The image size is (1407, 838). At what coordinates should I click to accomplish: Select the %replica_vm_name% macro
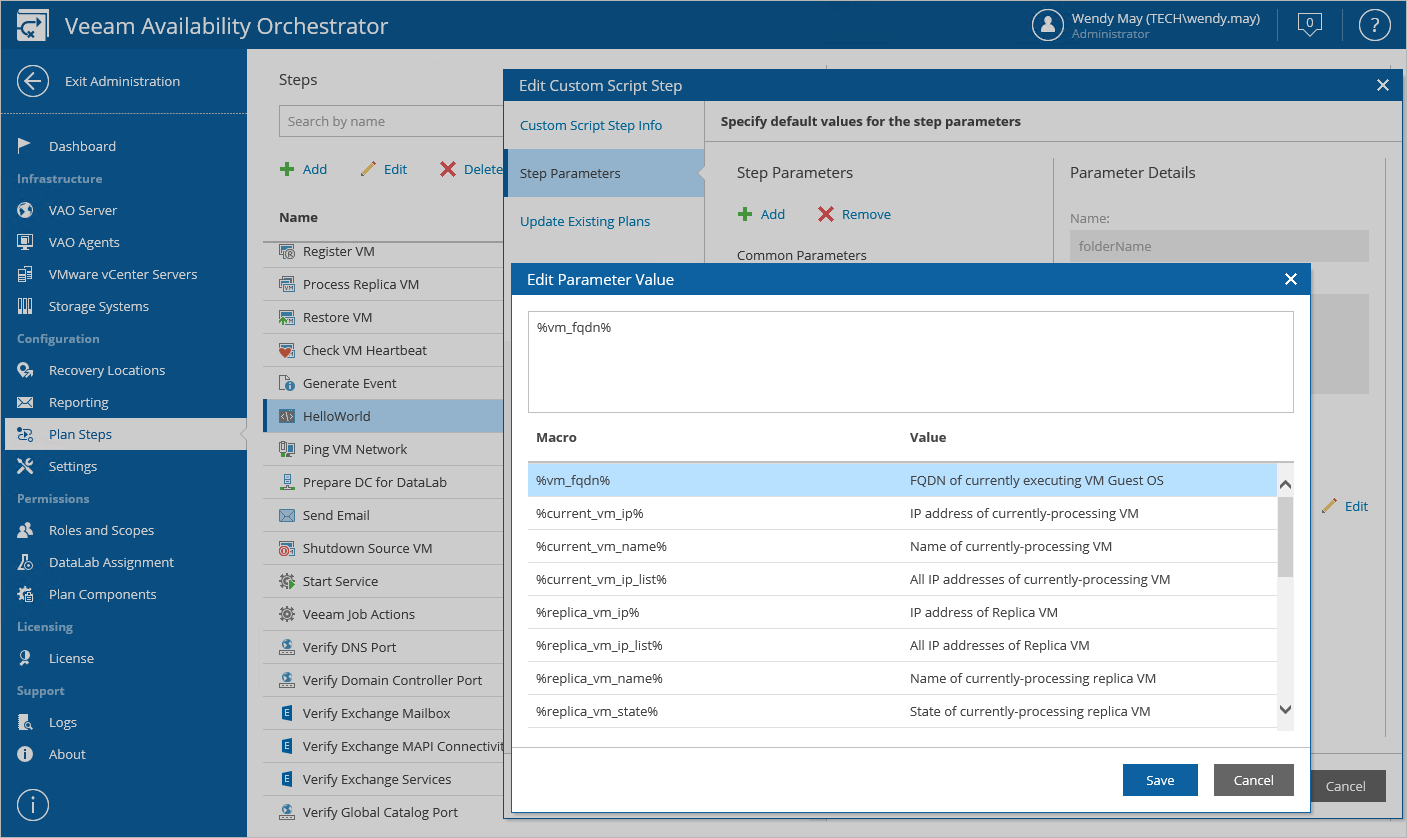[x=902, y=678]
